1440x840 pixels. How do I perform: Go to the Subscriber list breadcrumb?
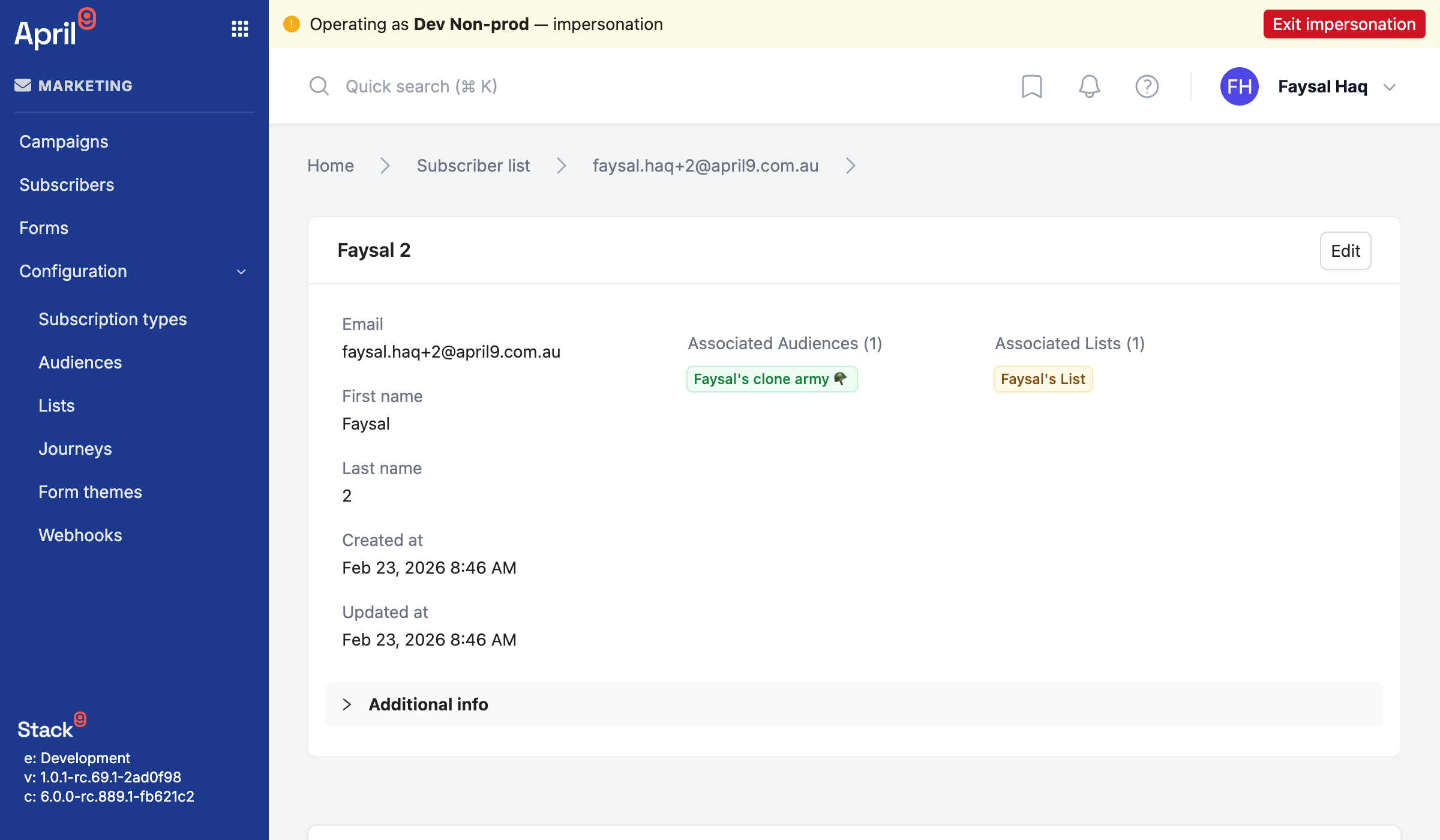473,166
